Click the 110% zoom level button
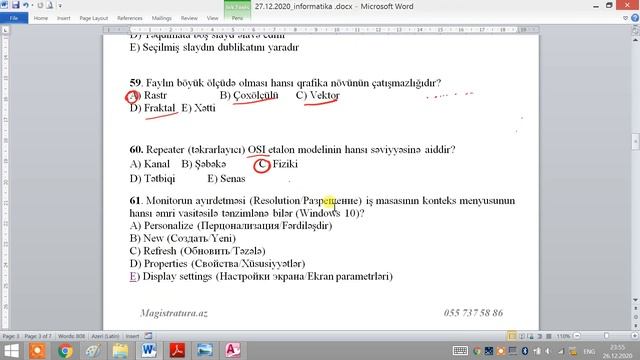This screenshot has width=640, height=360. click(x=563, y=336)
